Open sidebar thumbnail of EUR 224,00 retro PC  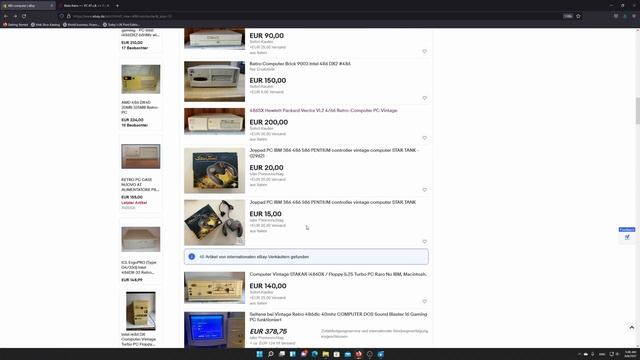(140, 79)
